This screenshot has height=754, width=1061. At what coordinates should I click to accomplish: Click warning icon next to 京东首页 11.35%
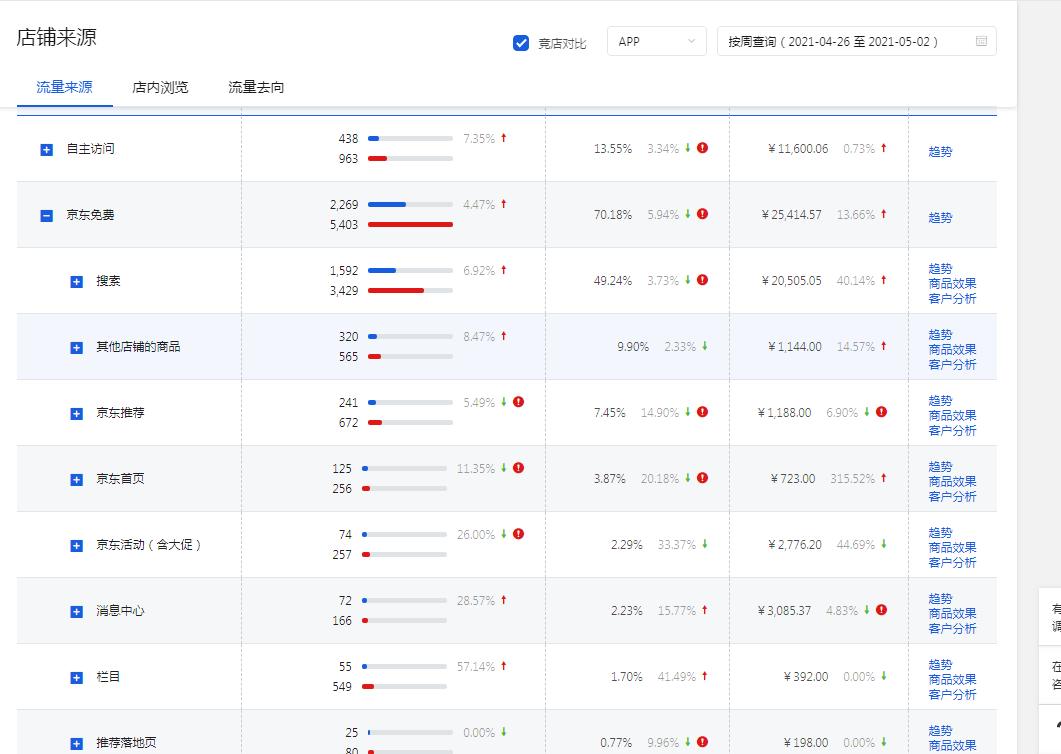click(x=518, y=468)
